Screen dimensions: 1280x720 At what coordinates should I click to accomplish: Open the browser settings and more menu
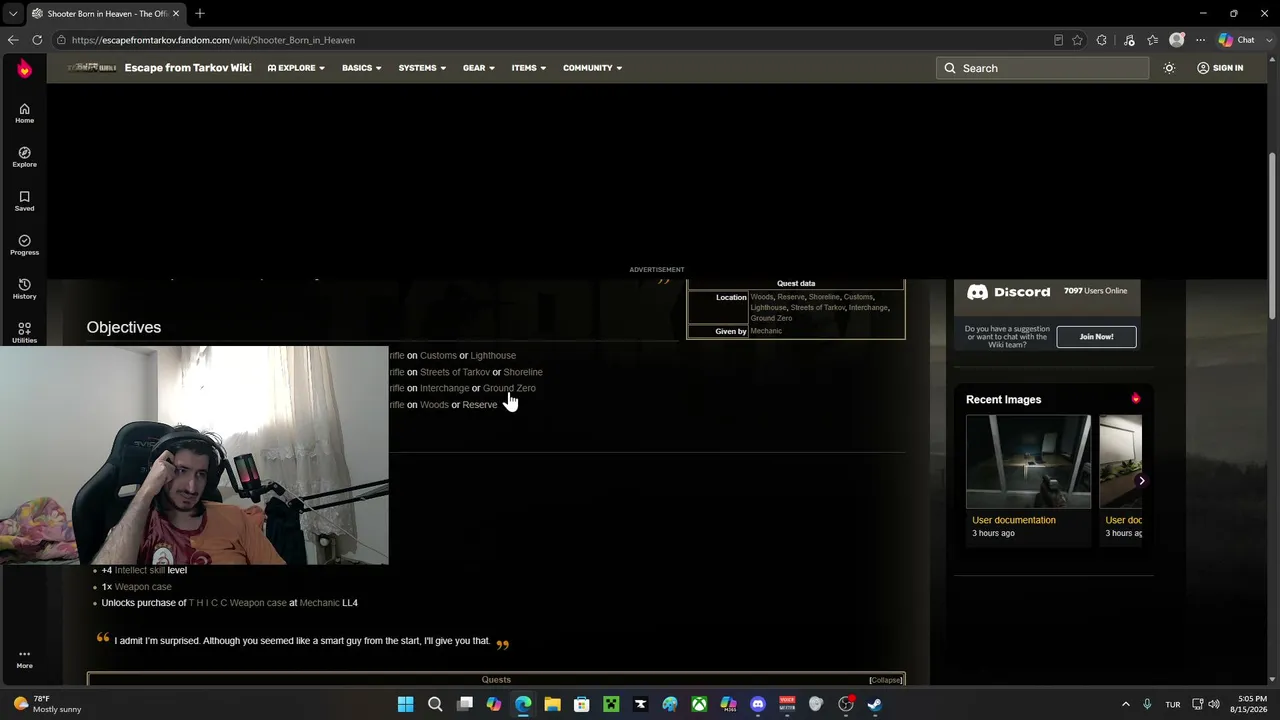[1201, 40]
